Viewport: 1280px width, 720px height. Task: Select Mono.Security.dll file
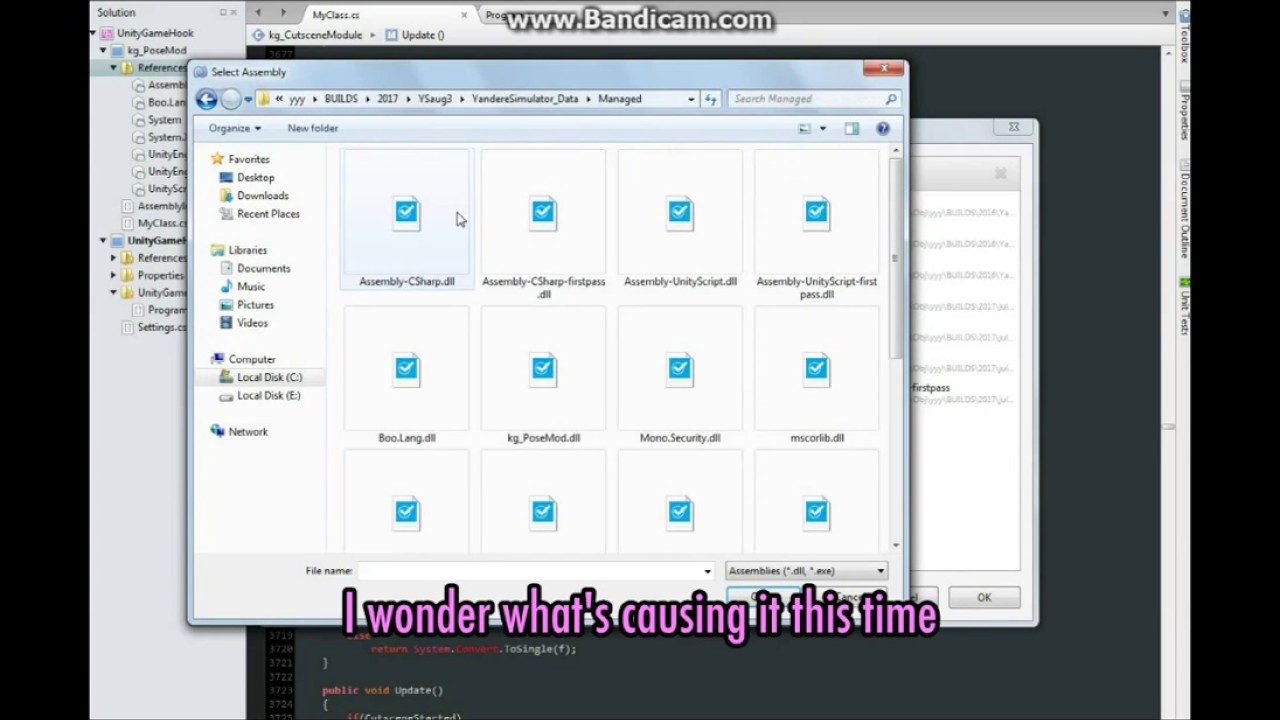tap(680, 376)
